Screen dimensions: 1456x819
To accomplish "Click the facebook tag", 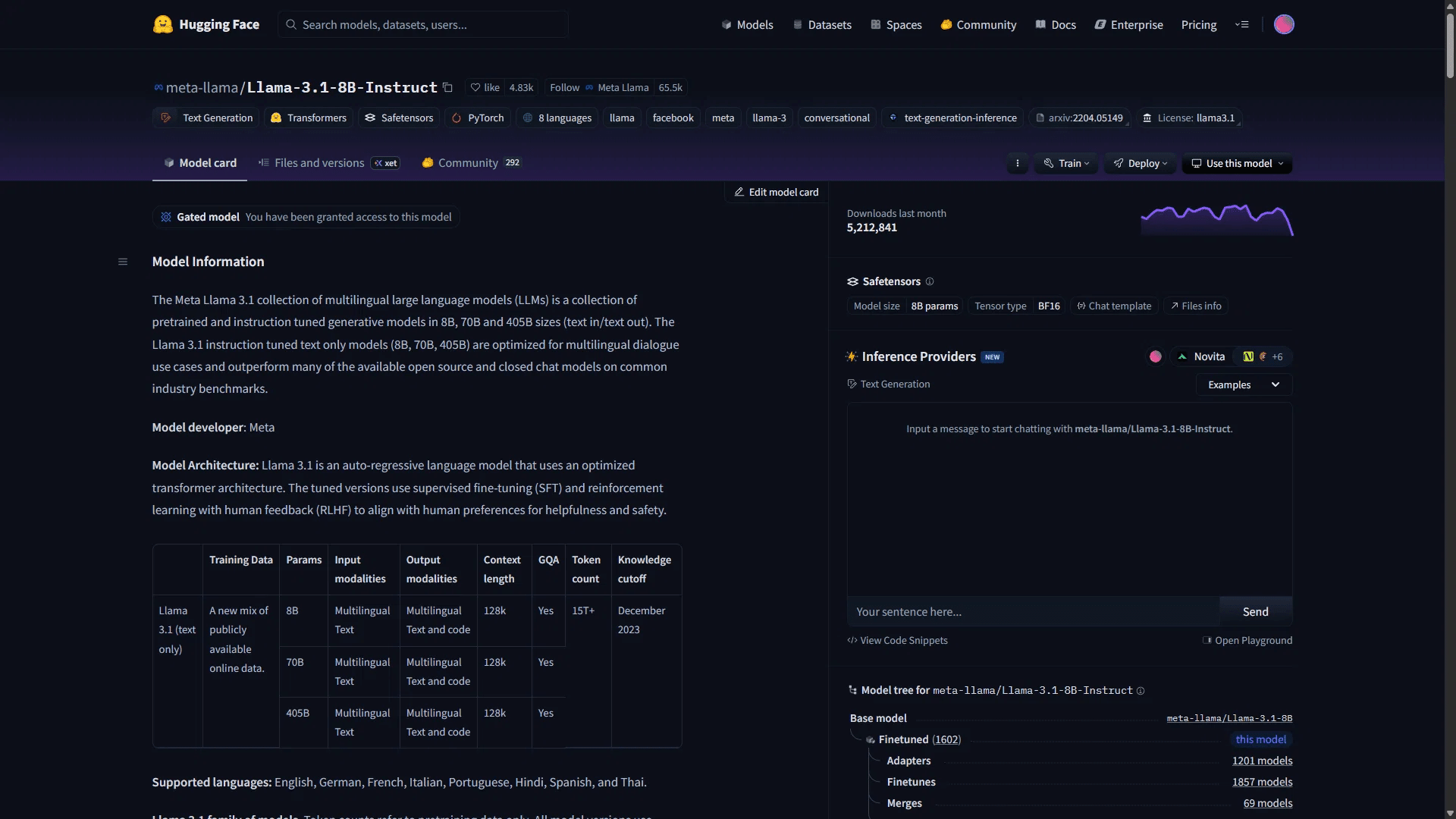I will [x=673, y=118].
